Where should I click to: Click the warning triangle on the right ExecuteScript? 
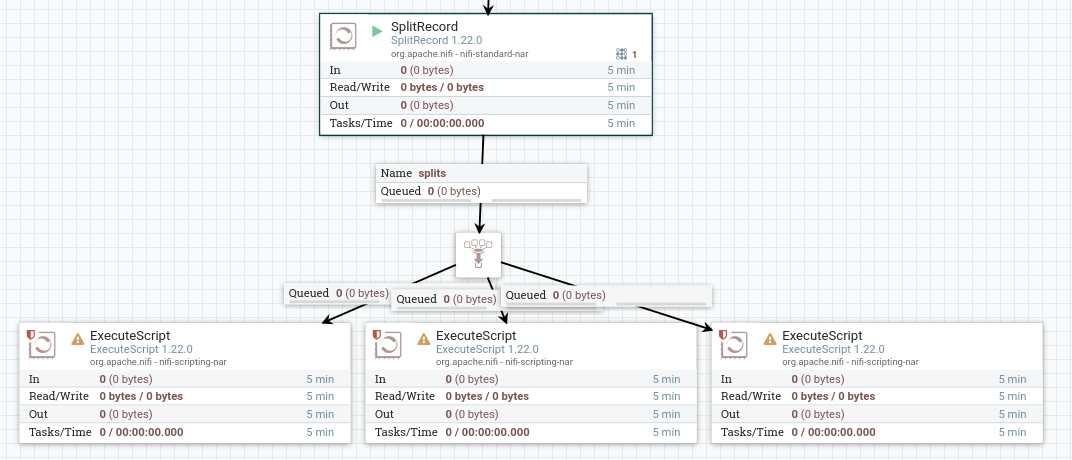click(x=769, y=339)
